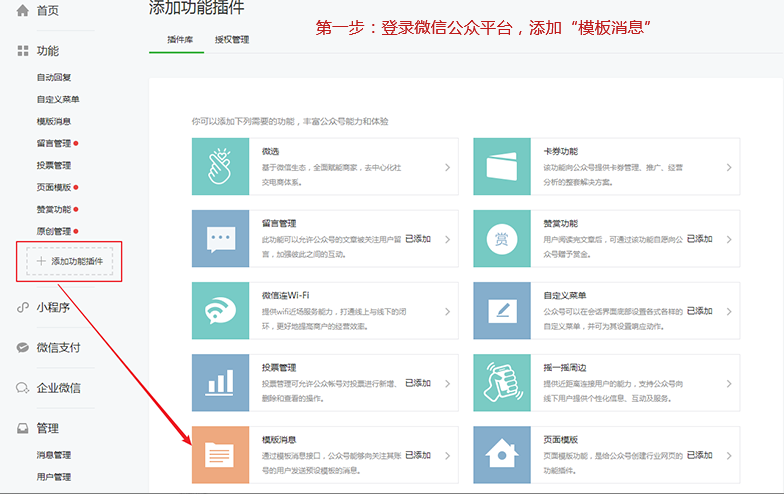
Task: Click the 摇一摇周边 card title
Action: tap(564, 368)
